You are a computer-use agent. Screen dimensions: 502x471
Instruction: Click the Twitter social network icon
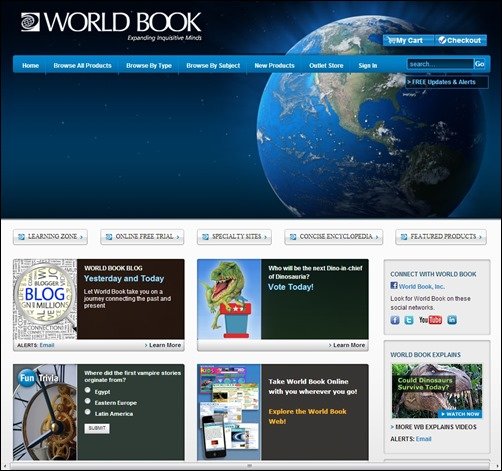pos(409,320)
